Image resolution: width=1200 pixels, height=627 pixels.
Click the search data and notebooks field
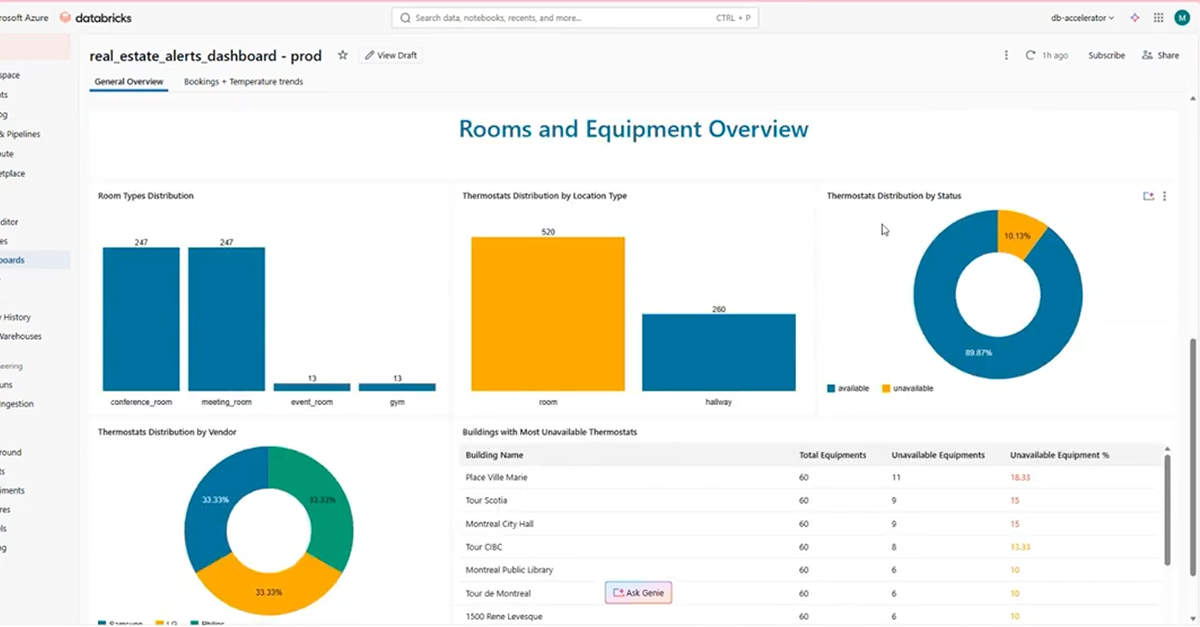coord(574,17)
